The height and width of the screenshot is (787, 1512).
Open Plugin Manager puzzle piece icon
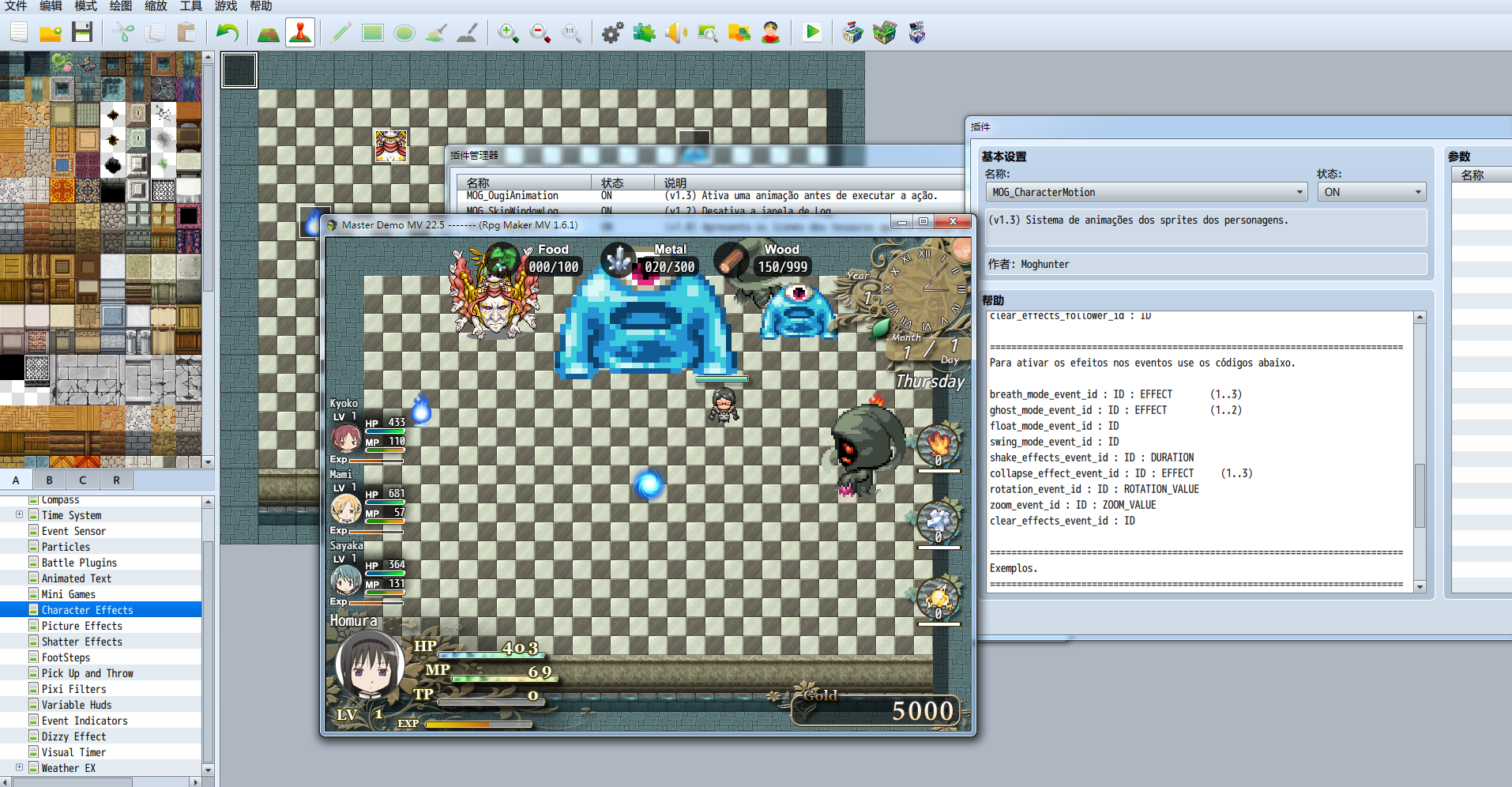tap(645, 32)
